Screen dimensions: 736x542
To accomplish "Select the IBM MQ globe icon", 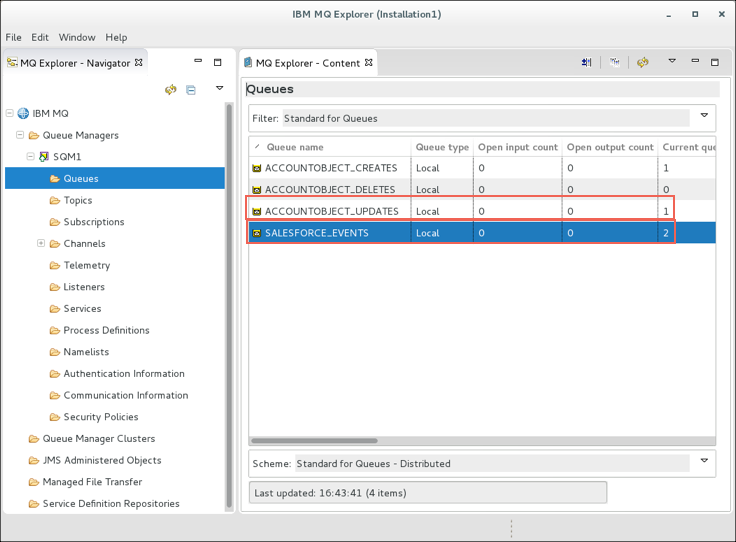I will [x=23, y=113].
